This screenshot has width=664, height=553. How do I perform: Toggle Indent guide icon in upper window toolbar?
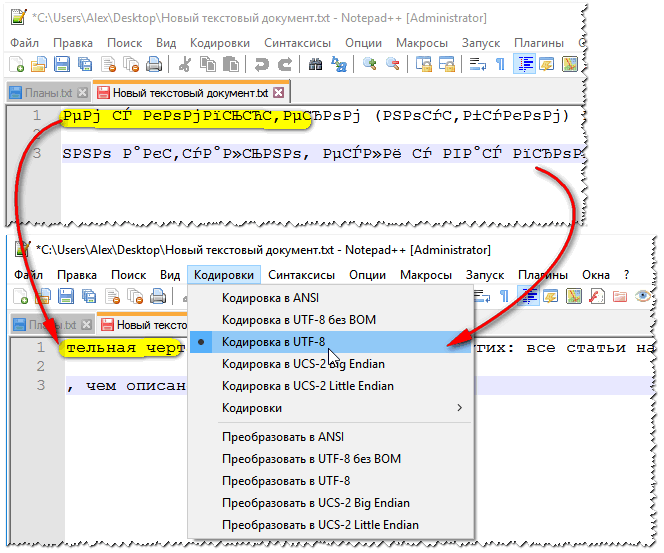[524, 64]
